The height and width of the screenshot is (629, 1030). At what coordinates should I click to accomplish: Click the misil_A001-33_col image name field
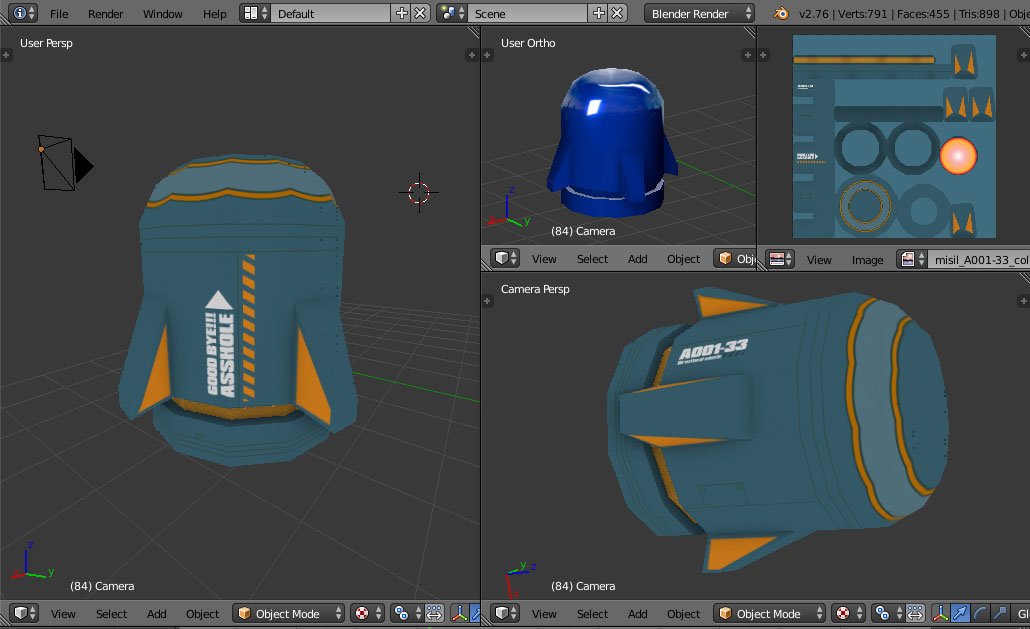[x=979, y=259]
